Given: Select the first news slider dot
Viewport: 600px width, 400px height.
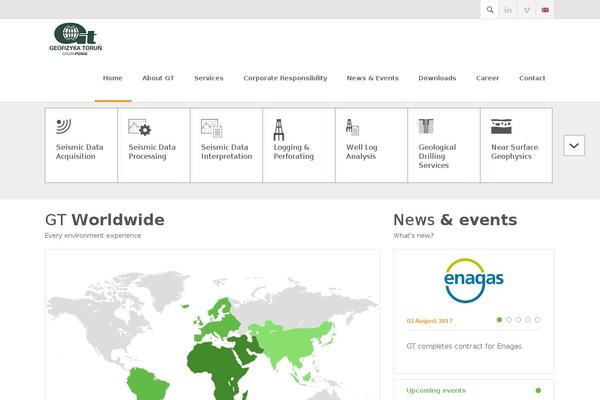Looking at the screenshot, I should pyautogui.click(x=499, y=320).
